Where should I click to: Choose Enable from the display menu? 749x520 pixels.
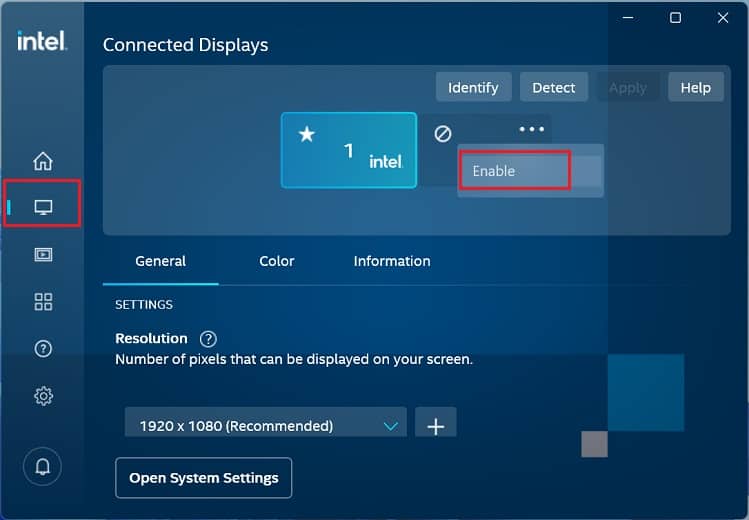530,171
